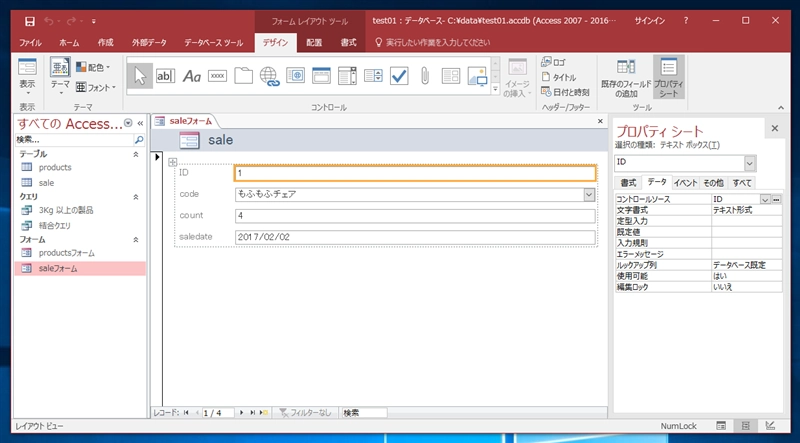Pick the Label (Aa) control tool

(192, 76)
